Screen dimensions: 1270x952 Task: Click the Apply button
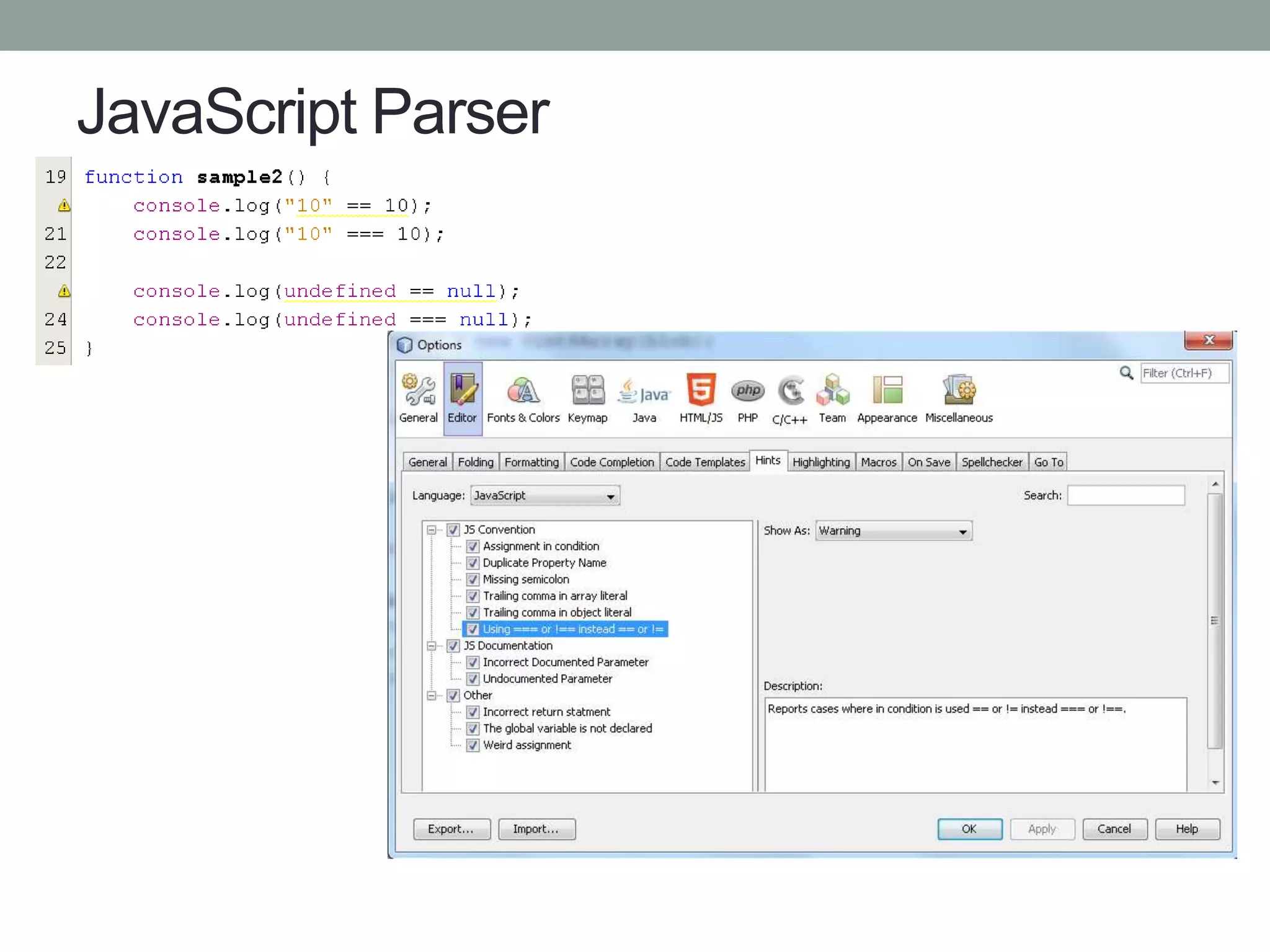pyautogui.click(x=1042, y=829)
